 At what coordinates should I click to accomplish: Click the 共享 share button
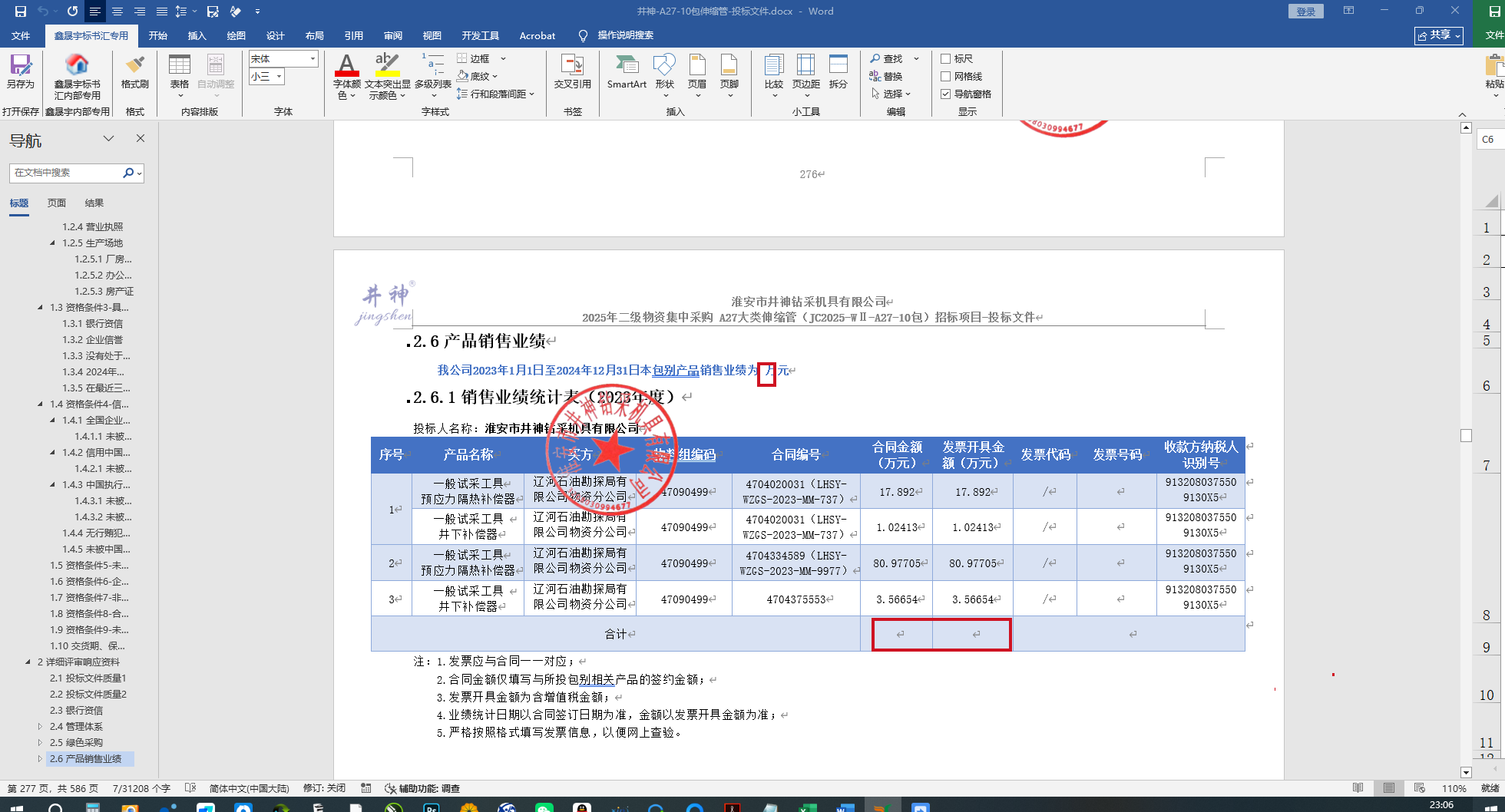pyautogui.click(x=1438, y=35)
